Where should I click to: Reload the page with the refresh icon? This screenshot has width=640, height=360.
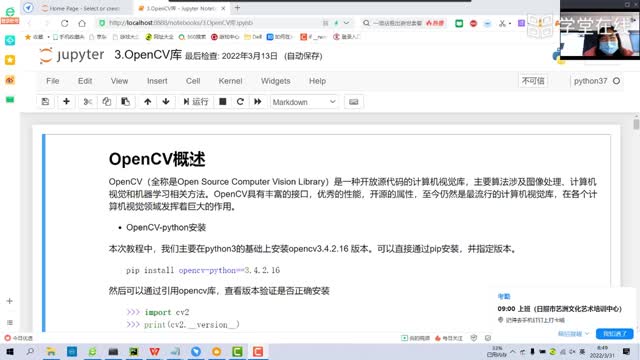point(64,23)
